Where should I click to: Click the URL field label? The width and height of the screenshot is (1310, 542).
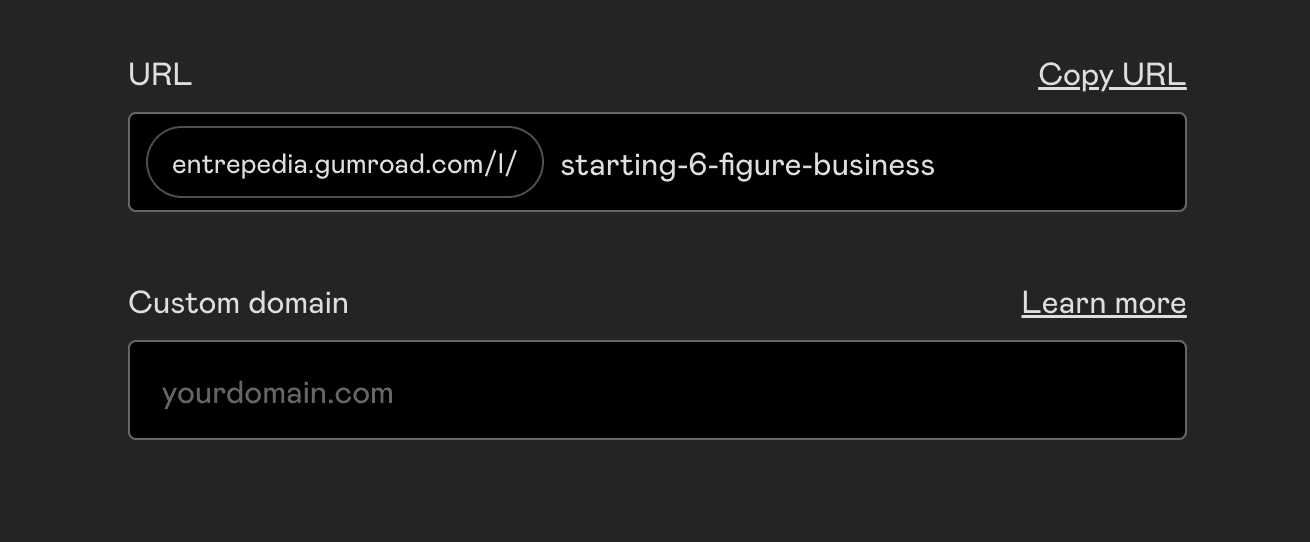(160, 75)
